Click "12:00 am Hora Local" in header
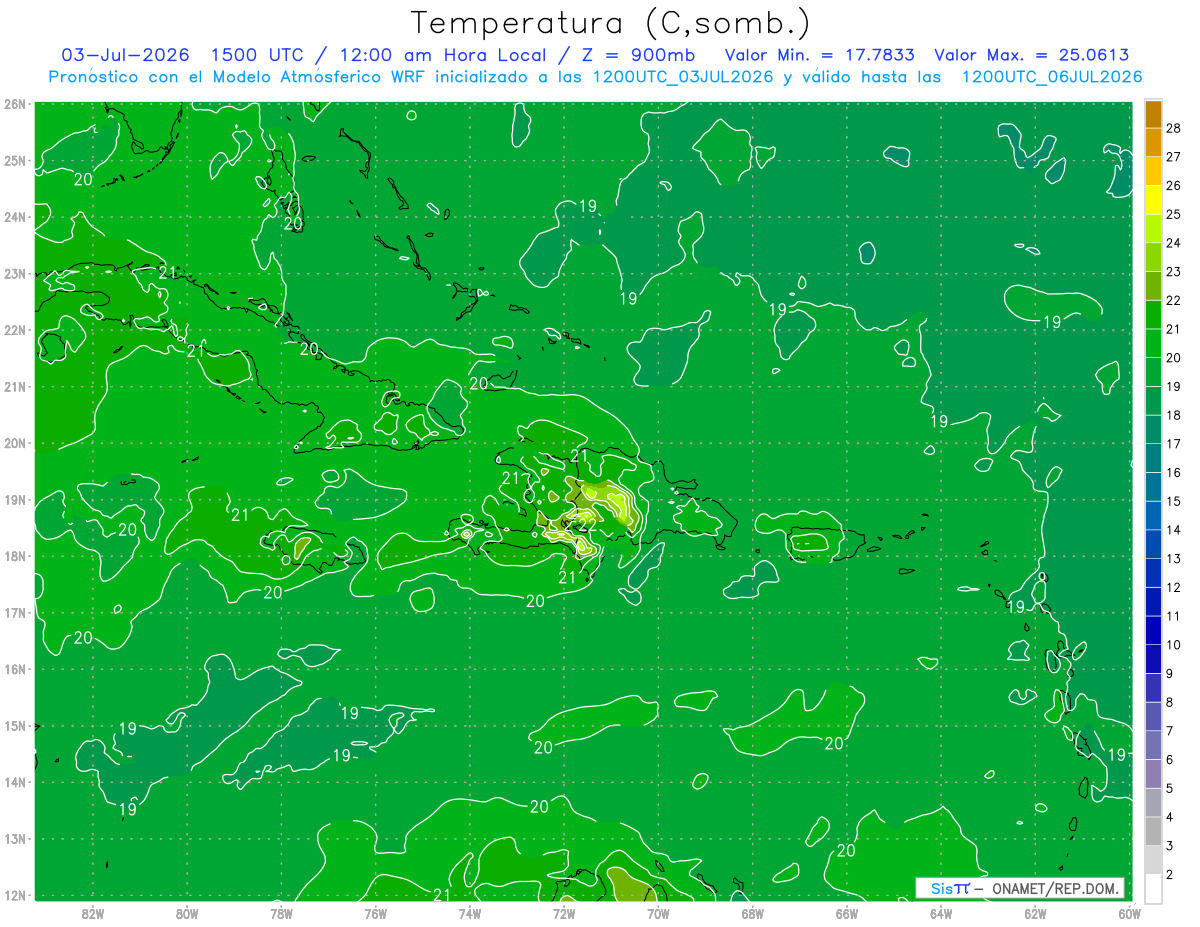The width and height of the screenshot is (1200, 927). 445,56
